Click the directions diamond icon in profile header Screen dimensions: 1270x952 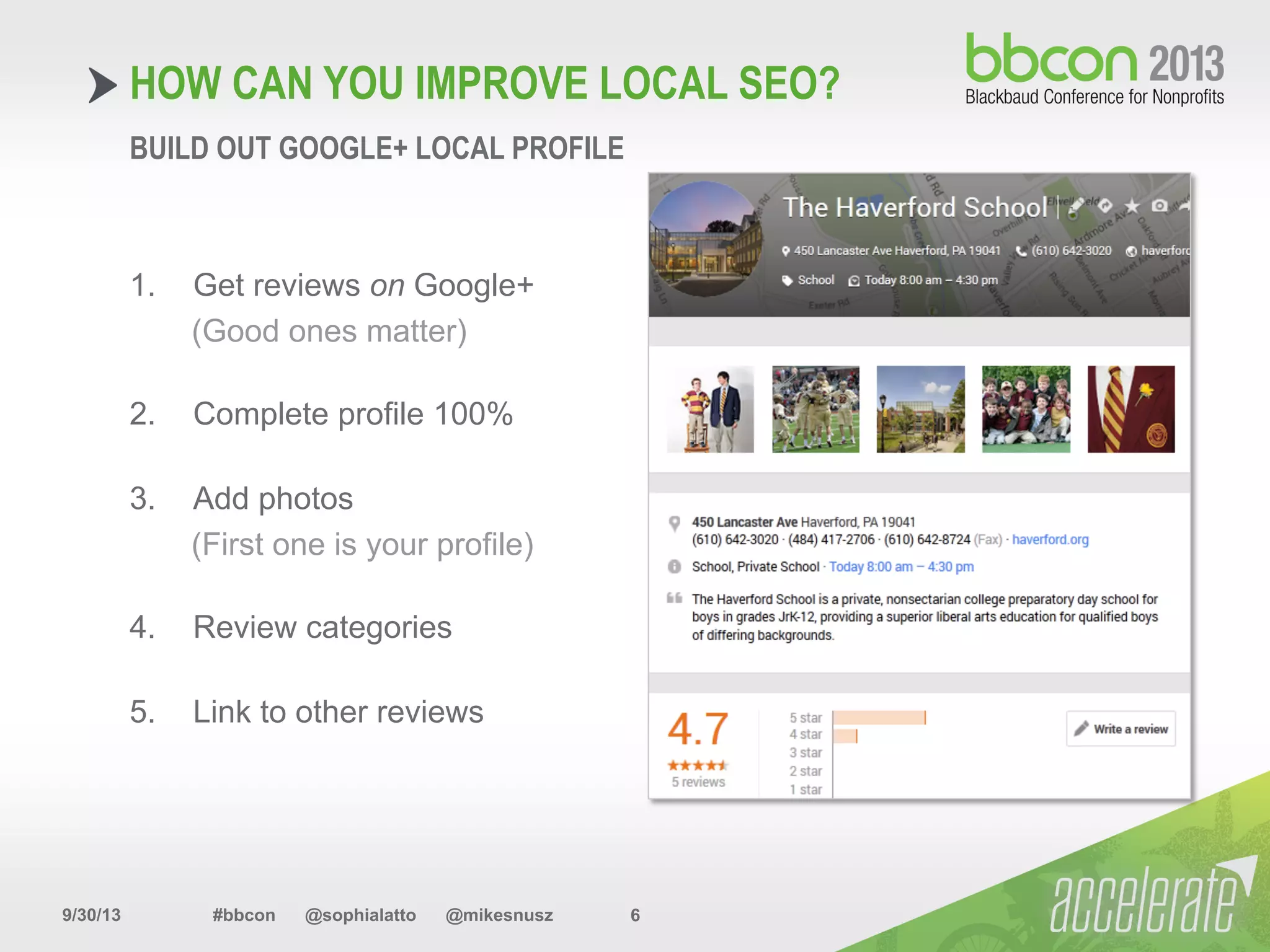pos(1104,206)
